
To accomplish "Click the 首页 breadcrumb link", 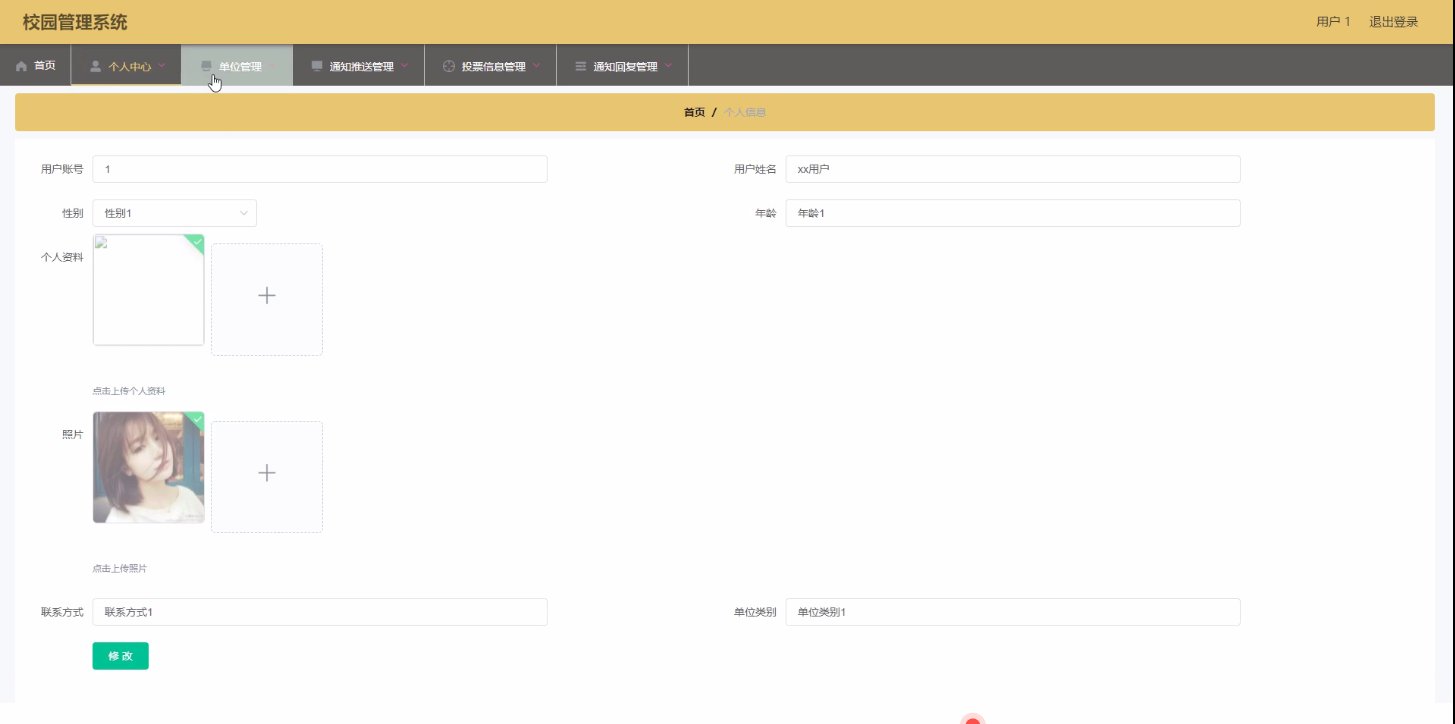I will [694, 113].
